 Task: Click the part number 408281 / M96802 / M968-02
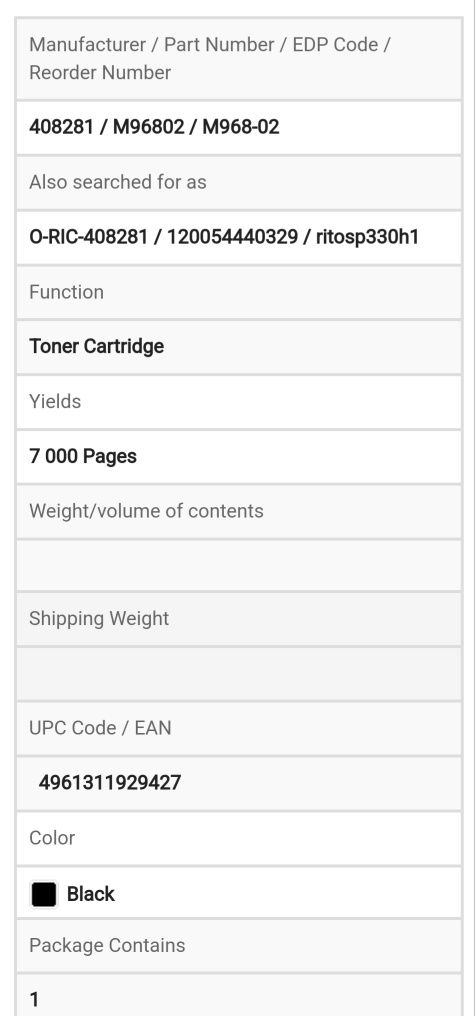(154, 127)
